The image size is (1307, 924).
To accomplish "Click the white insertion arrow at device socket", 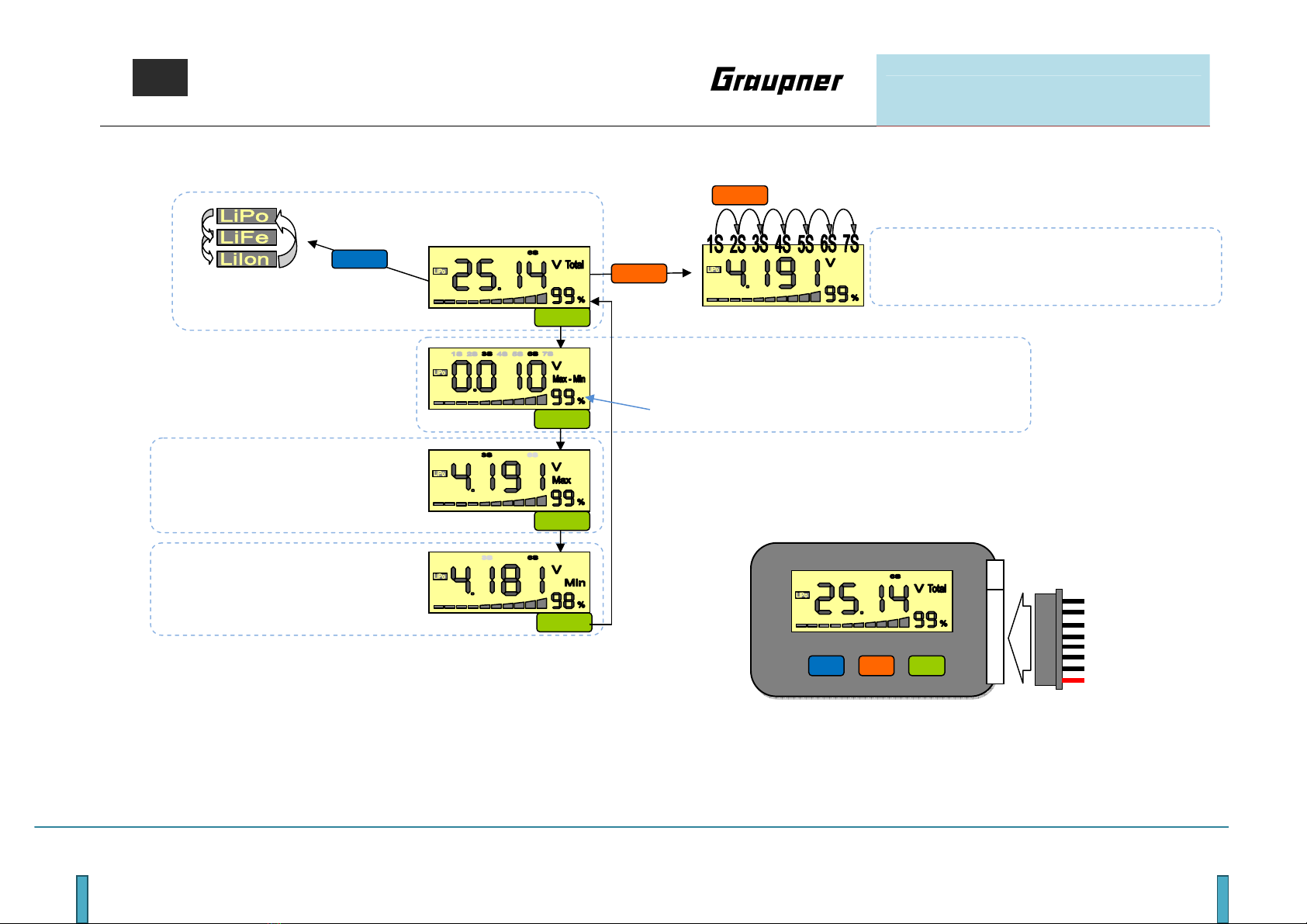I will [x=1020, y=640].
